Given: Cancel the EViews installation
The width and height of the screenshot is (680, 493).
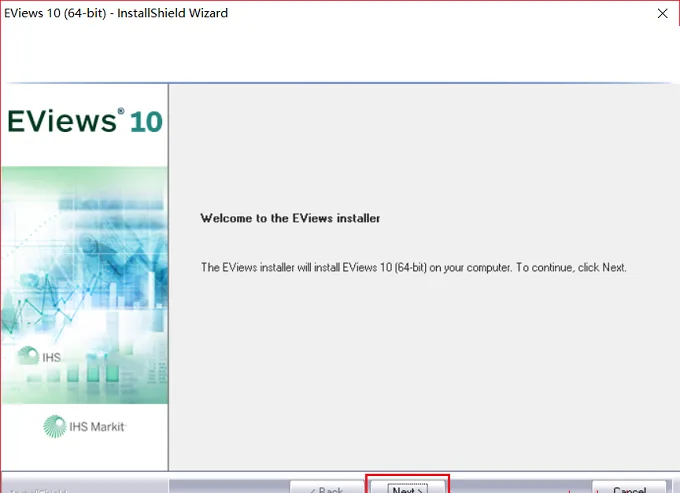Looking at the screenshot, I should [x=629, y=487].
